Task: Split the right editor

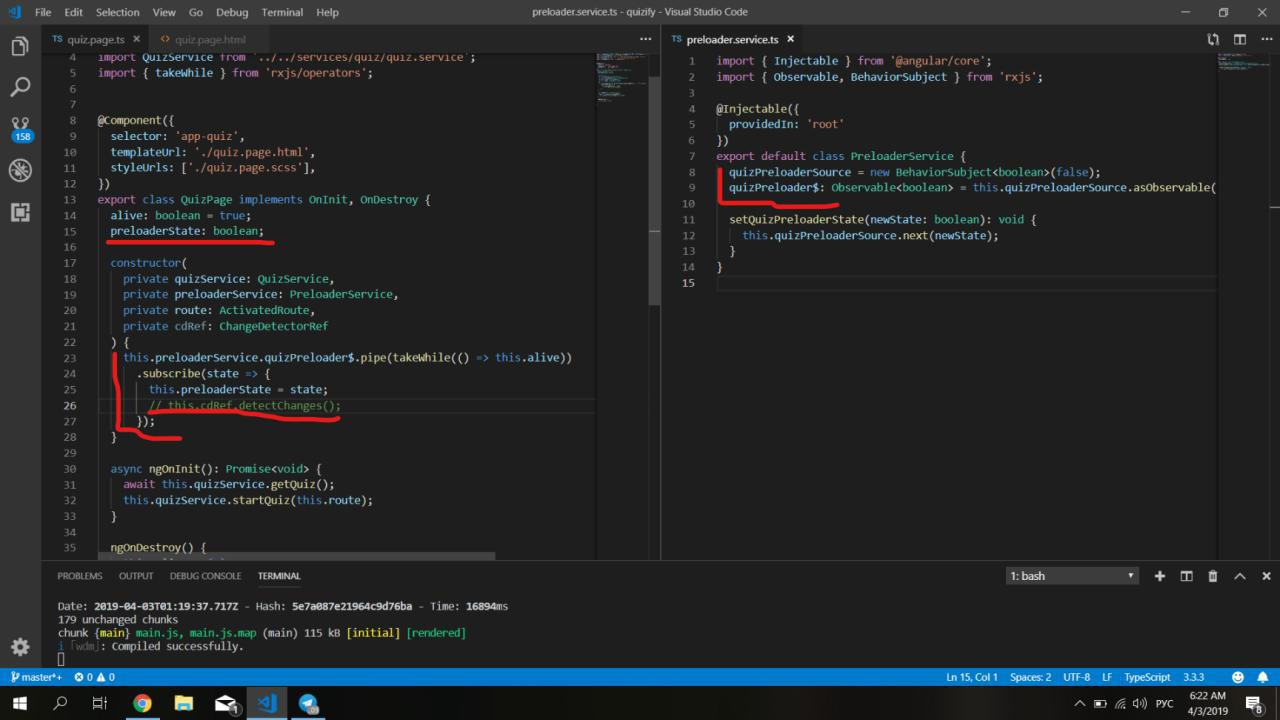Action: point(1240,39)
